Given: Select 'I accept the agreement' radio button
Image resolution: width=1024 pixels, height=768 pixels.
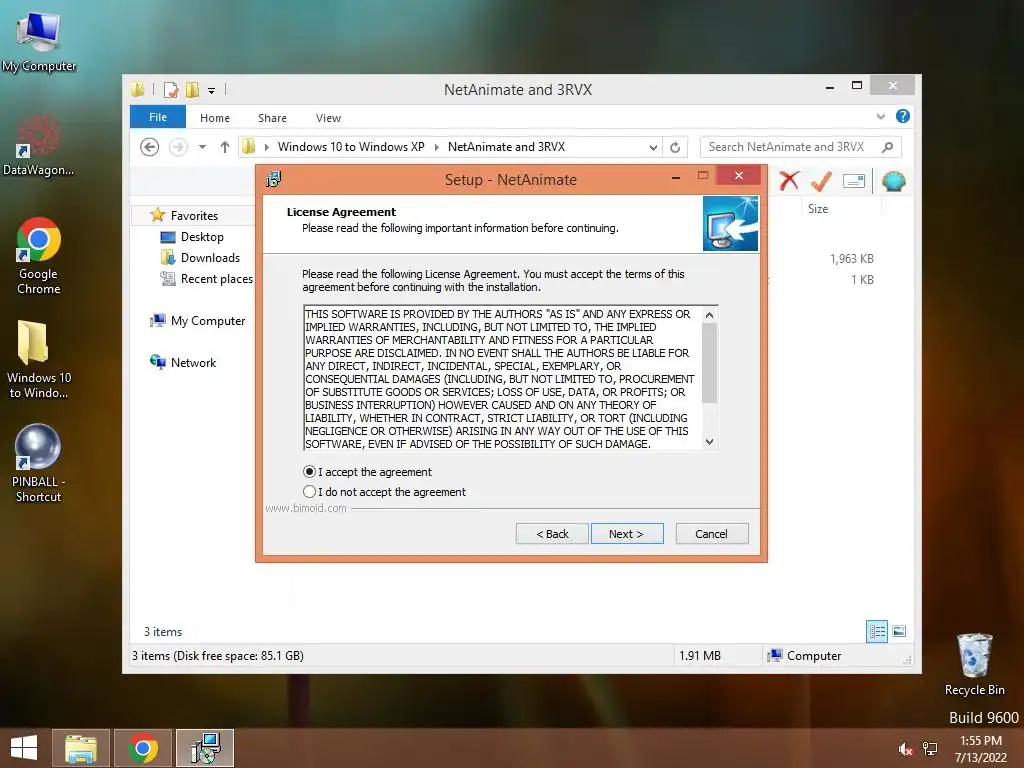Looking at the screenshot, I should click(310, 472).
